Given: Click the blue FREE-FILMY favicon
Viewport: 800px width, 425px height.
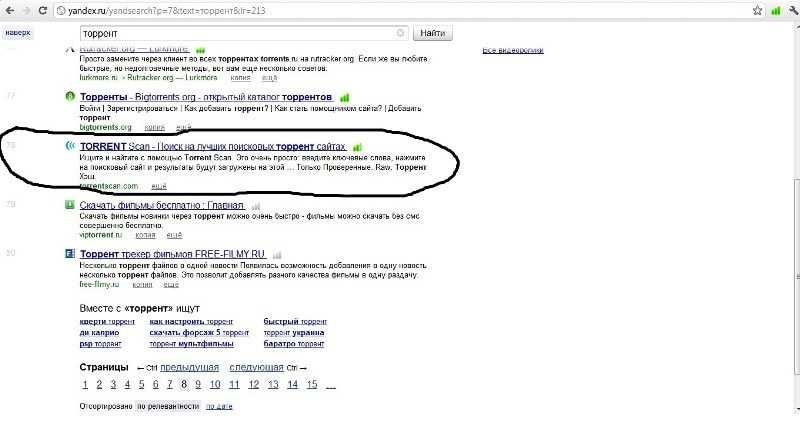Looking at the screenshot, I should (x=69, y=254).
